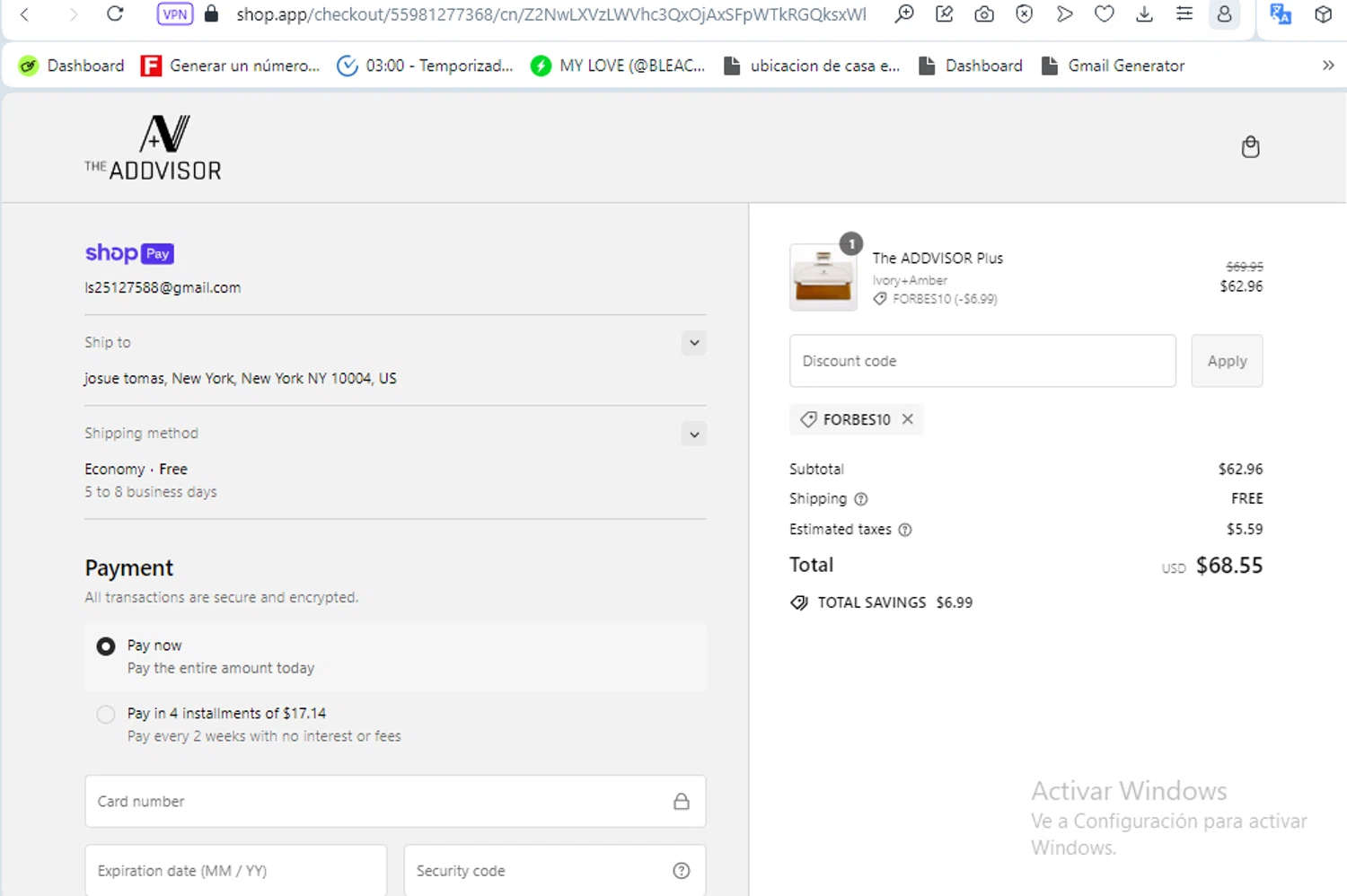Click the ls25127588@gmail.com email text

(163, 288)
